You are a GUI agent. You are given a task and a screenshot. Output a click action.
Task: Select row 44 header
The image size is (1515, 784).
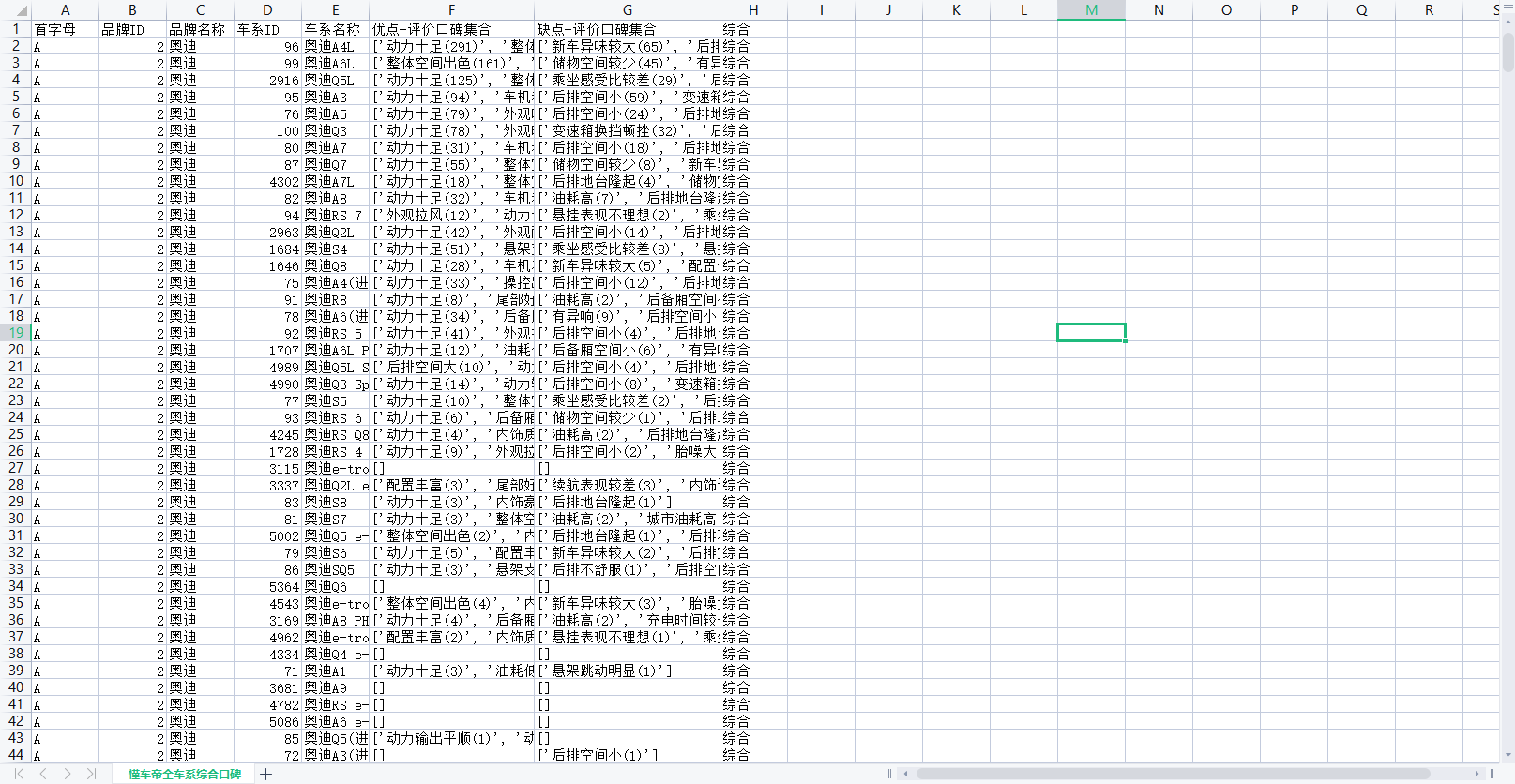15,755
